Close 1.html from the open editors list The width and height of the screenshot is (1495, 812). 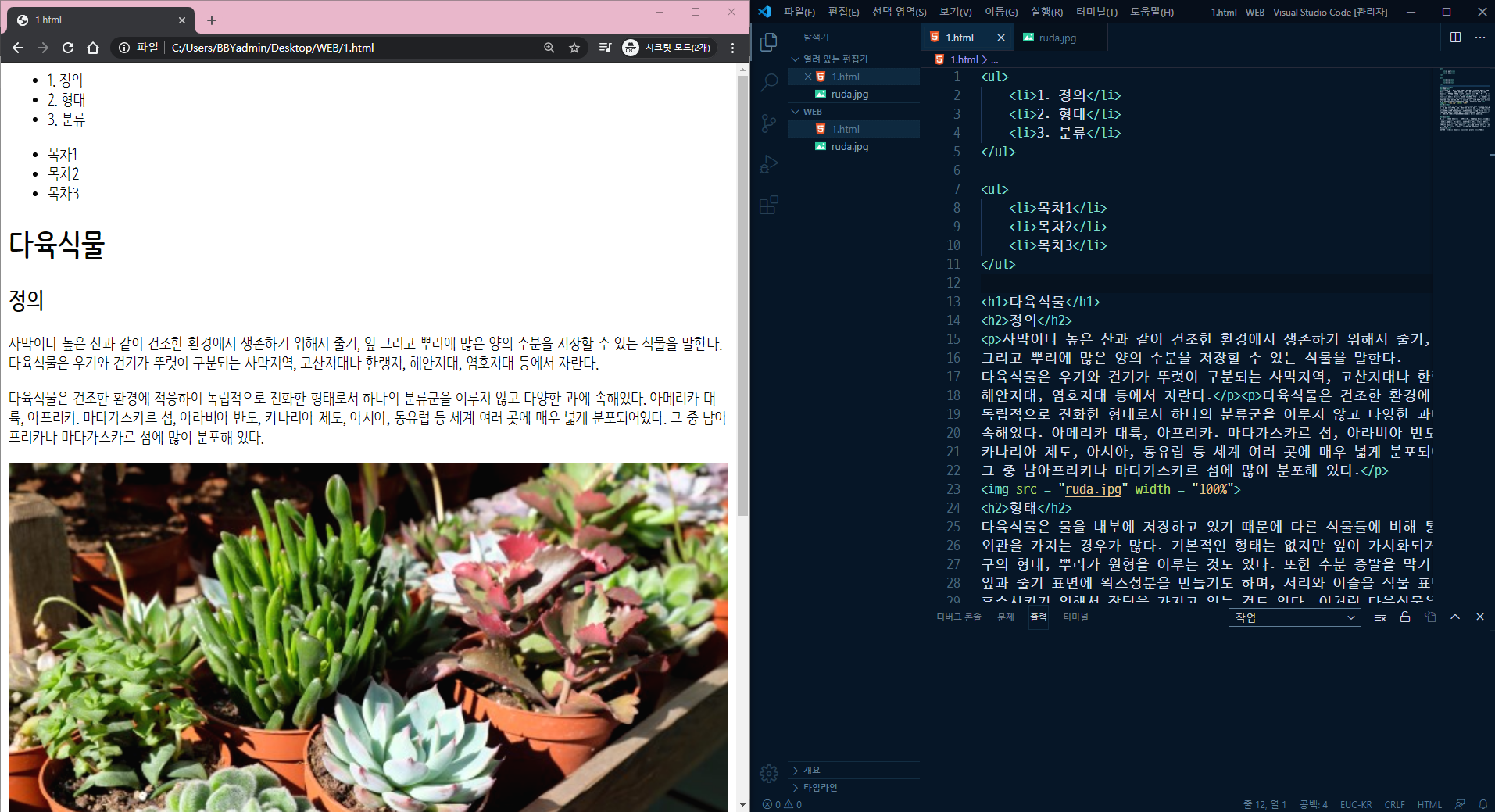(x=808, y=77)
